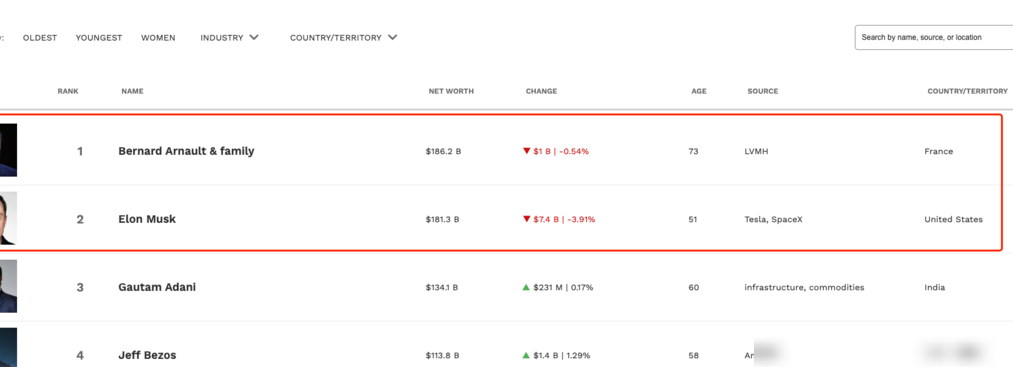Sort by the Rank column header
This screenshot has width=1013, height=367.
(x=68, y=91)
